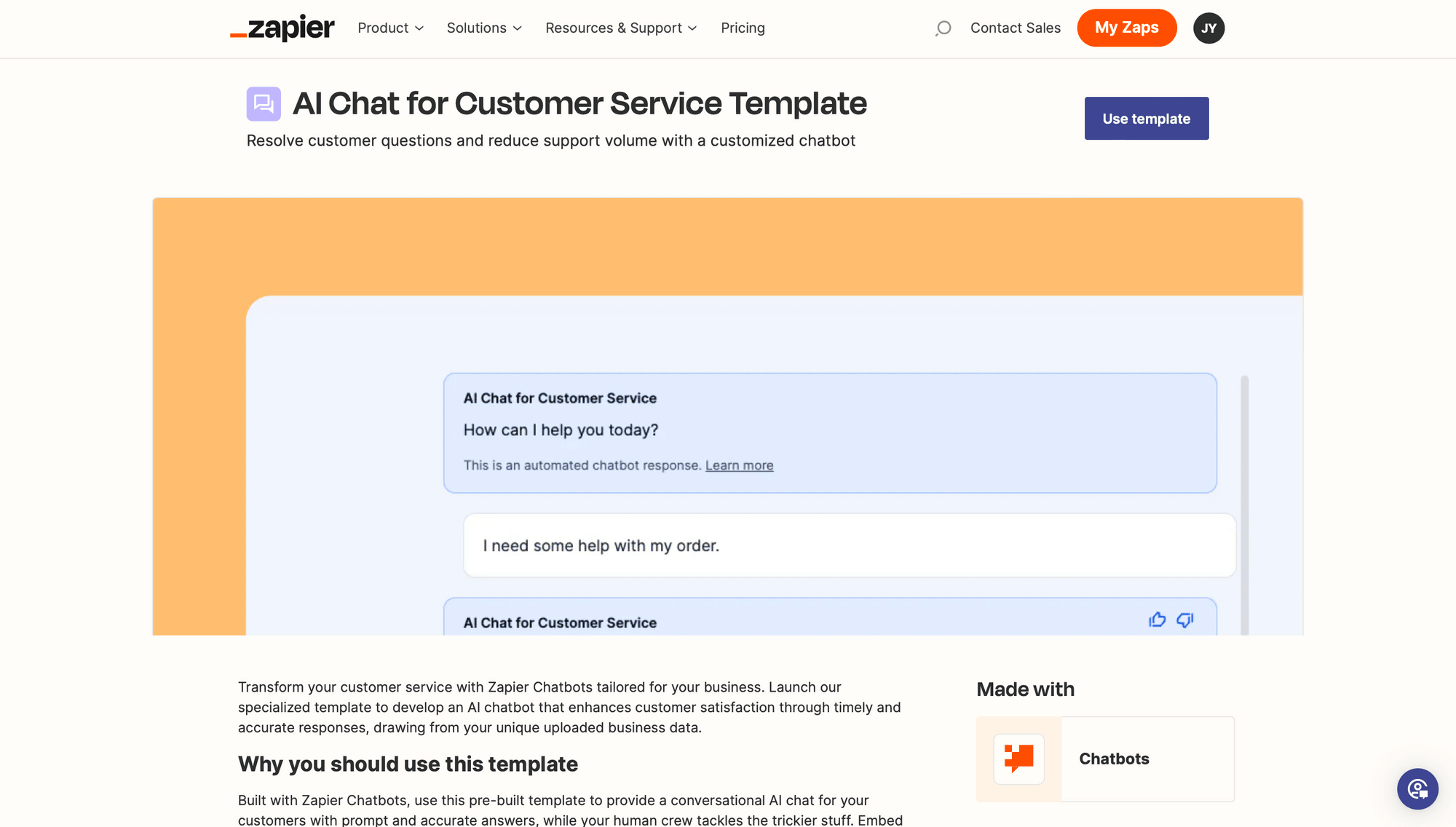Click the chat bubble icon beside the title
The height and width of the screenshot is (827, 1456).
(264, 104)
